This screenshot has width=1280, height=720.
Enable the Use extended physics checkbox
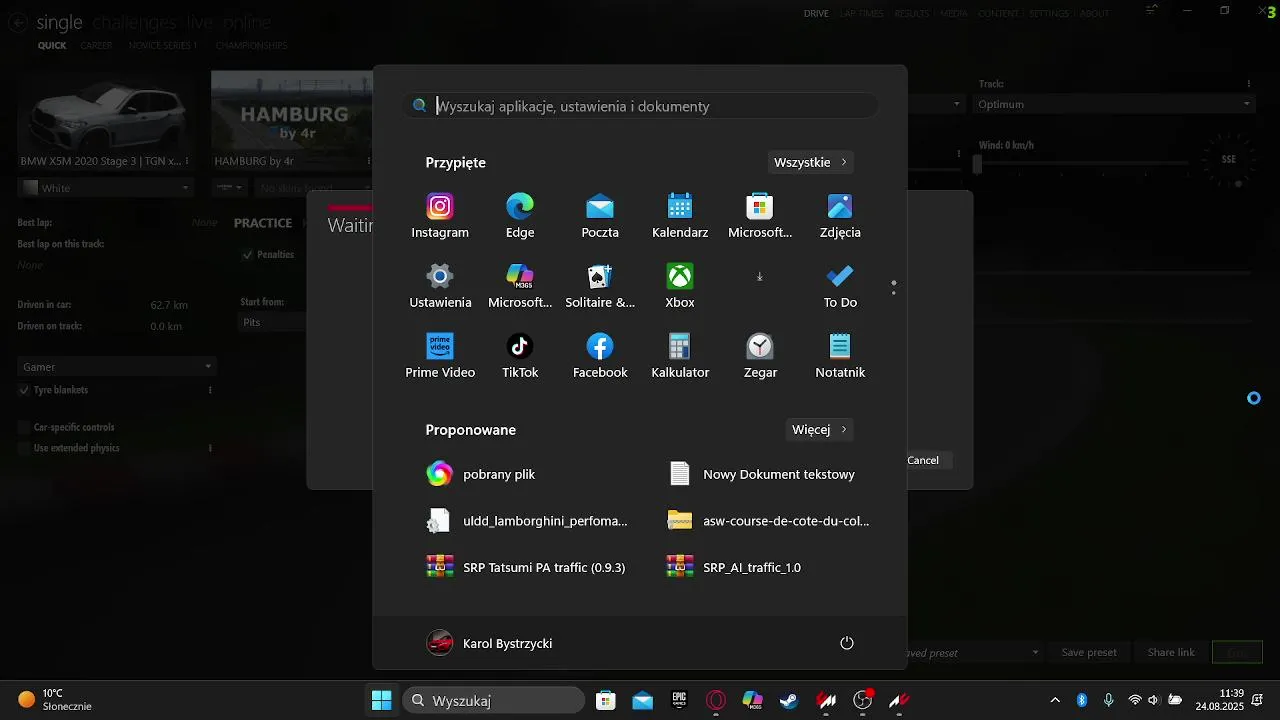(24, 448)
